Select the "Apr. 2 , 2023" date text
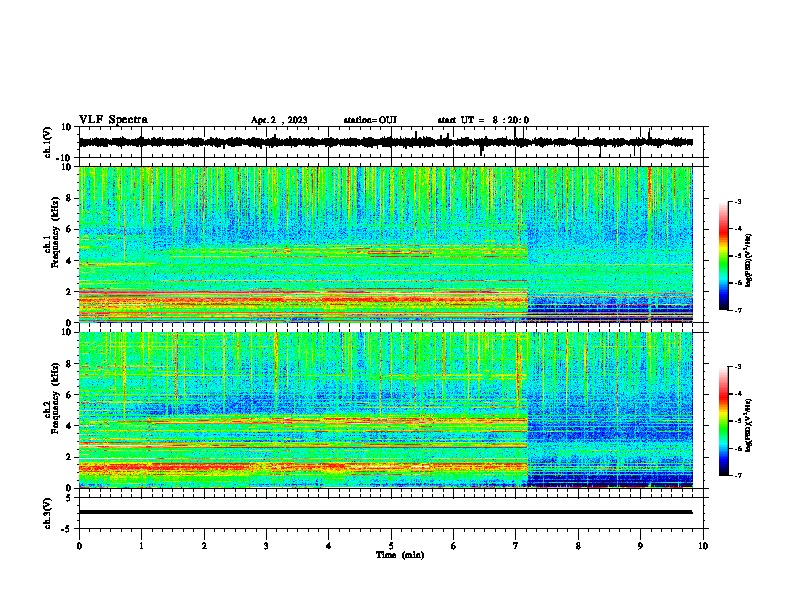The width and height of the screenshot is (792, 612). point(279,120)
